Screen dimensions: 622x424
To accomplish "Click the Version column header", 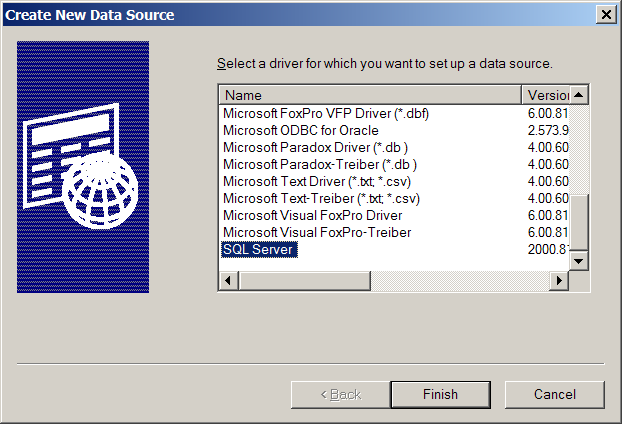I will pos(546,95).
